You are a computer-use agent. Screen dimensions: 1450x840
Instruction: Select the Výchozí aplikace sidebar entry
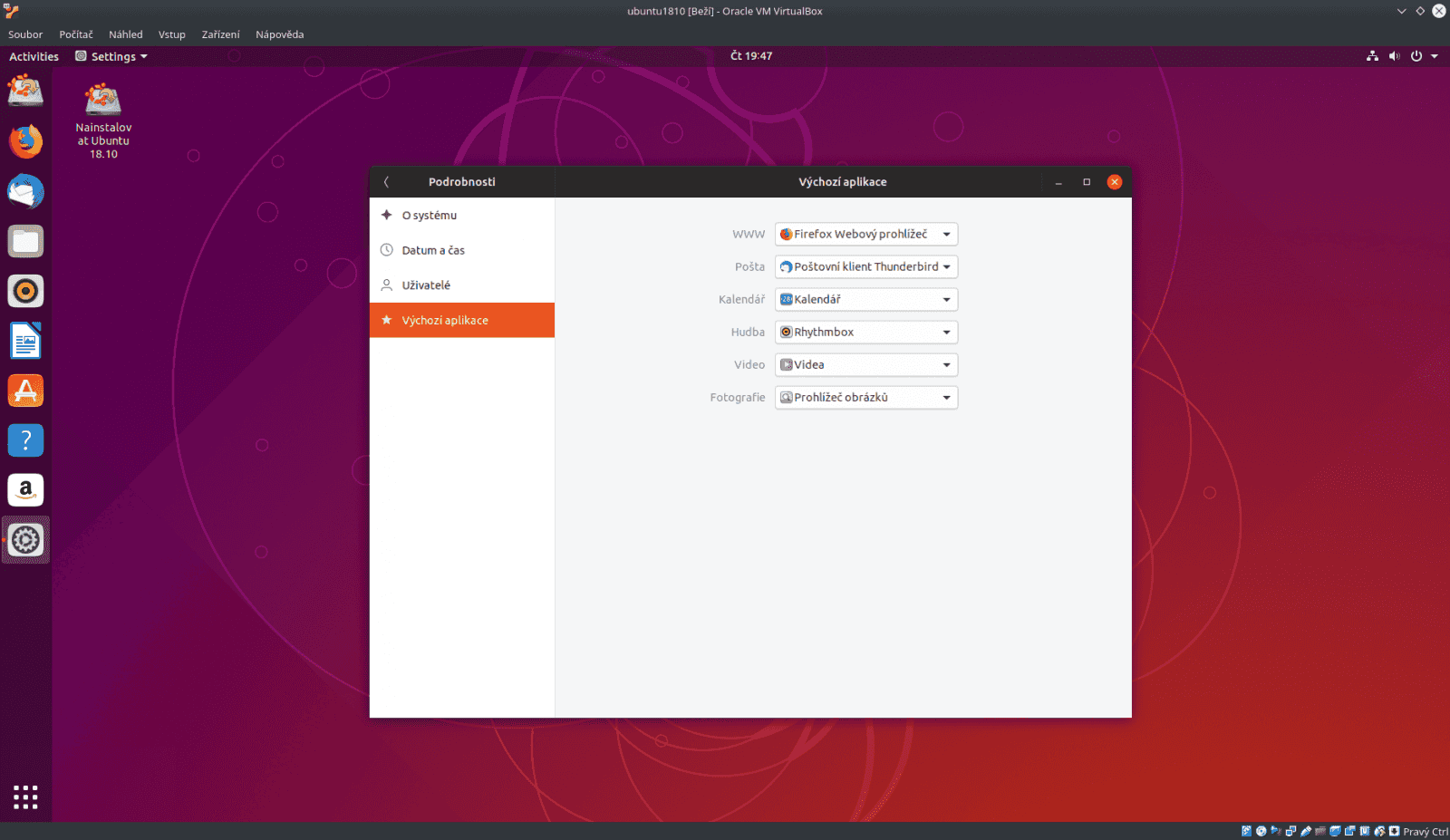coord(444,320)
